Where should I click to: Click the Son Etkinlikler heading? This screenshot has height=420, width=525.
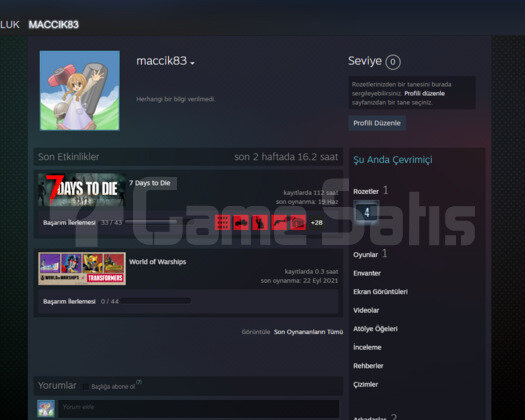coord(69,157)
